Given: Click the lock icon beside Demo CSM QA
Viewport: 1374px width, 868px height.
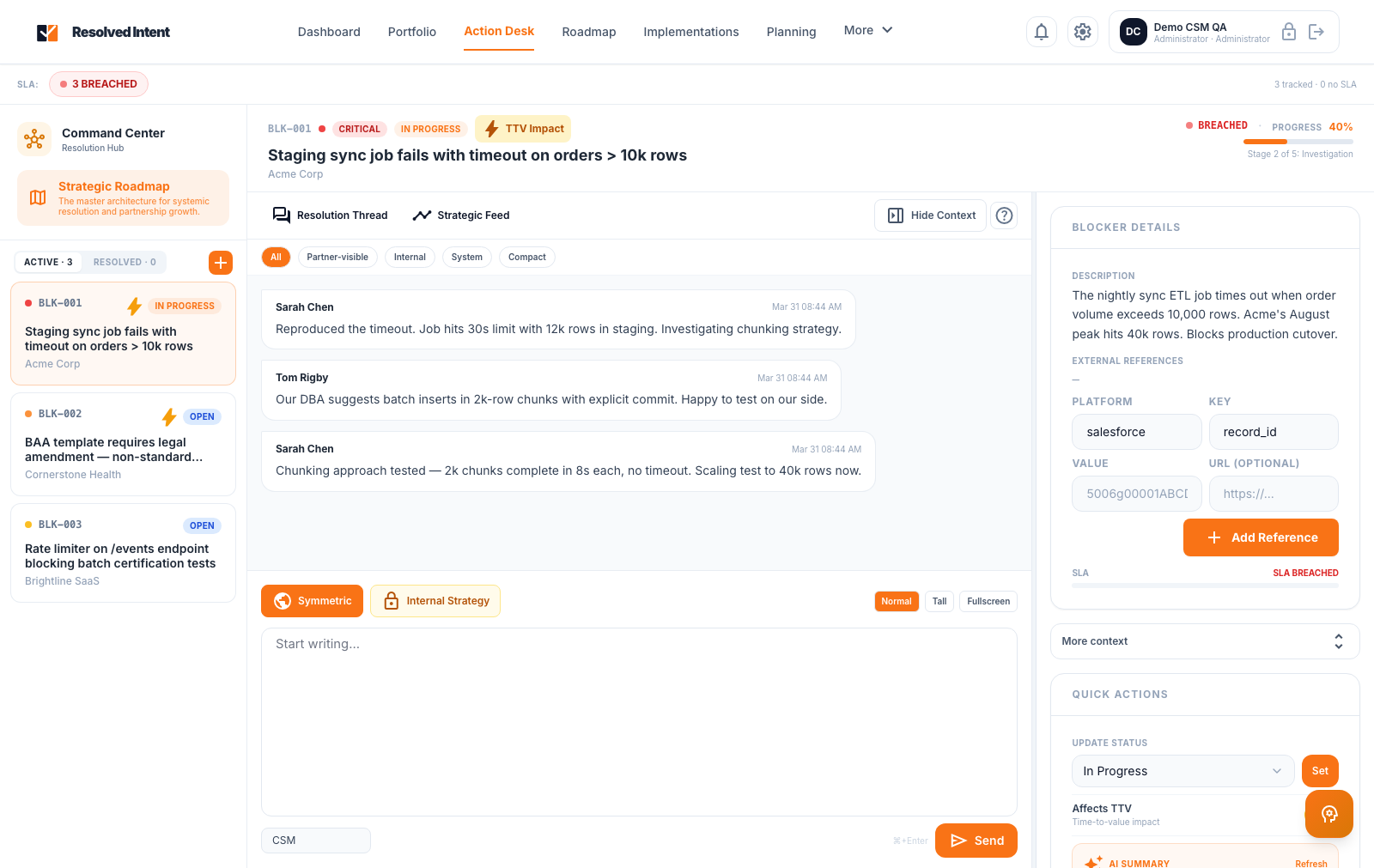Looking at the screenshot, I should (1289, 31).
